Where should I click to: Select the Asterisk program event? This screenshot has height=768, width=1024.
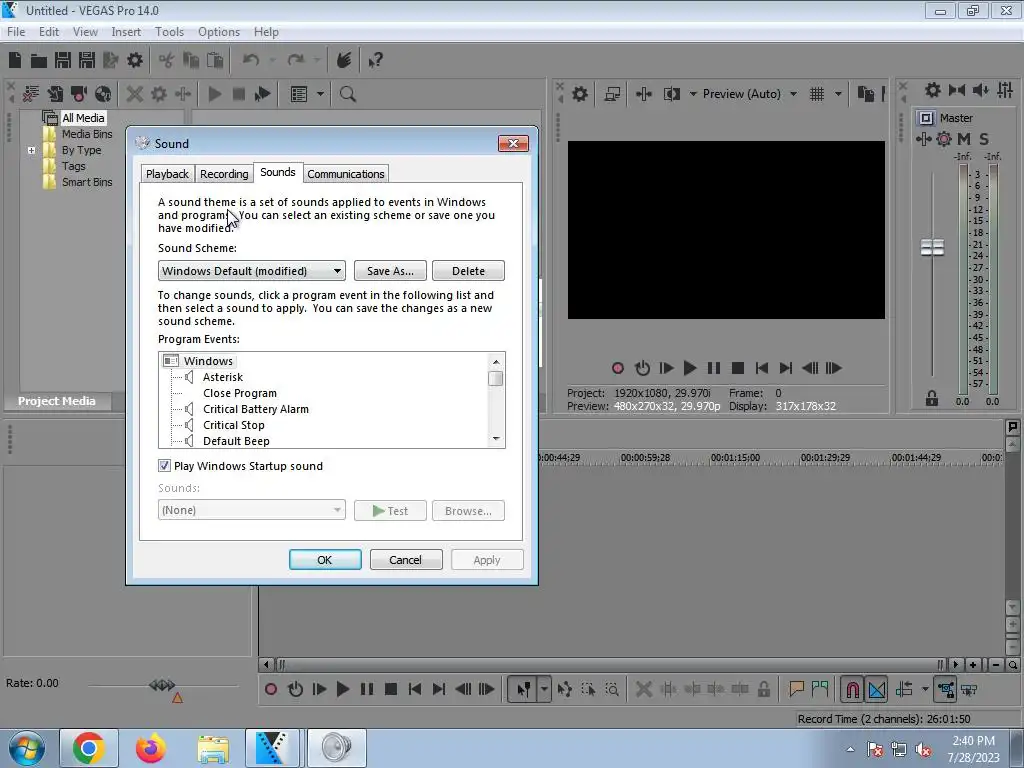[x=223, y=377]
